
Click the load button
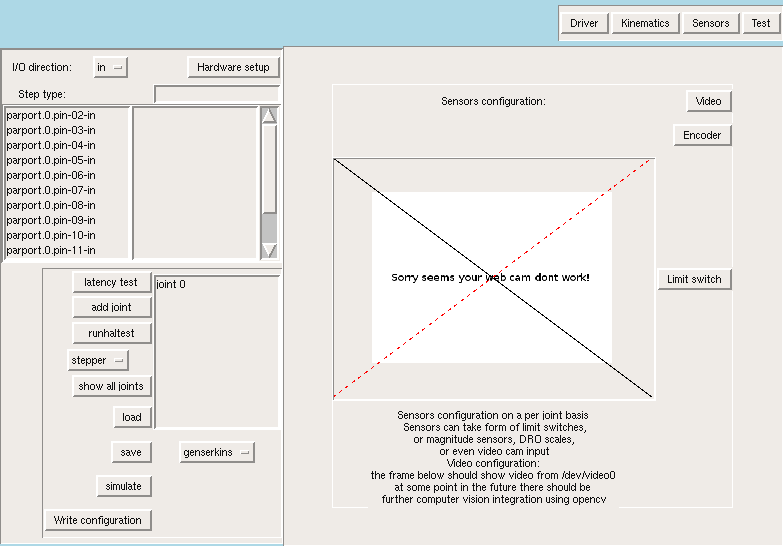point(132,417)
